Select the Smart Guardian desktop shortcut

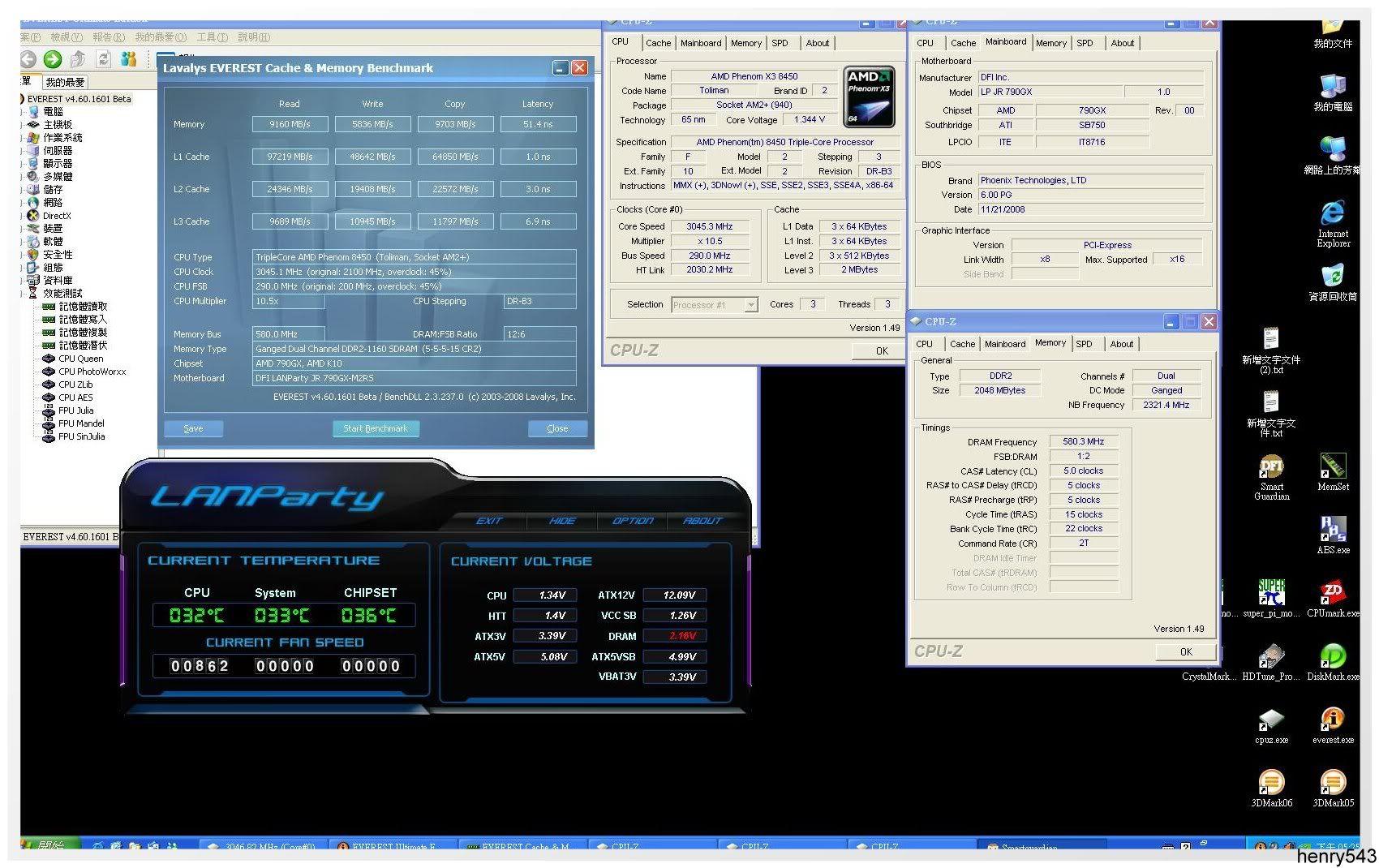(1271, 477)
